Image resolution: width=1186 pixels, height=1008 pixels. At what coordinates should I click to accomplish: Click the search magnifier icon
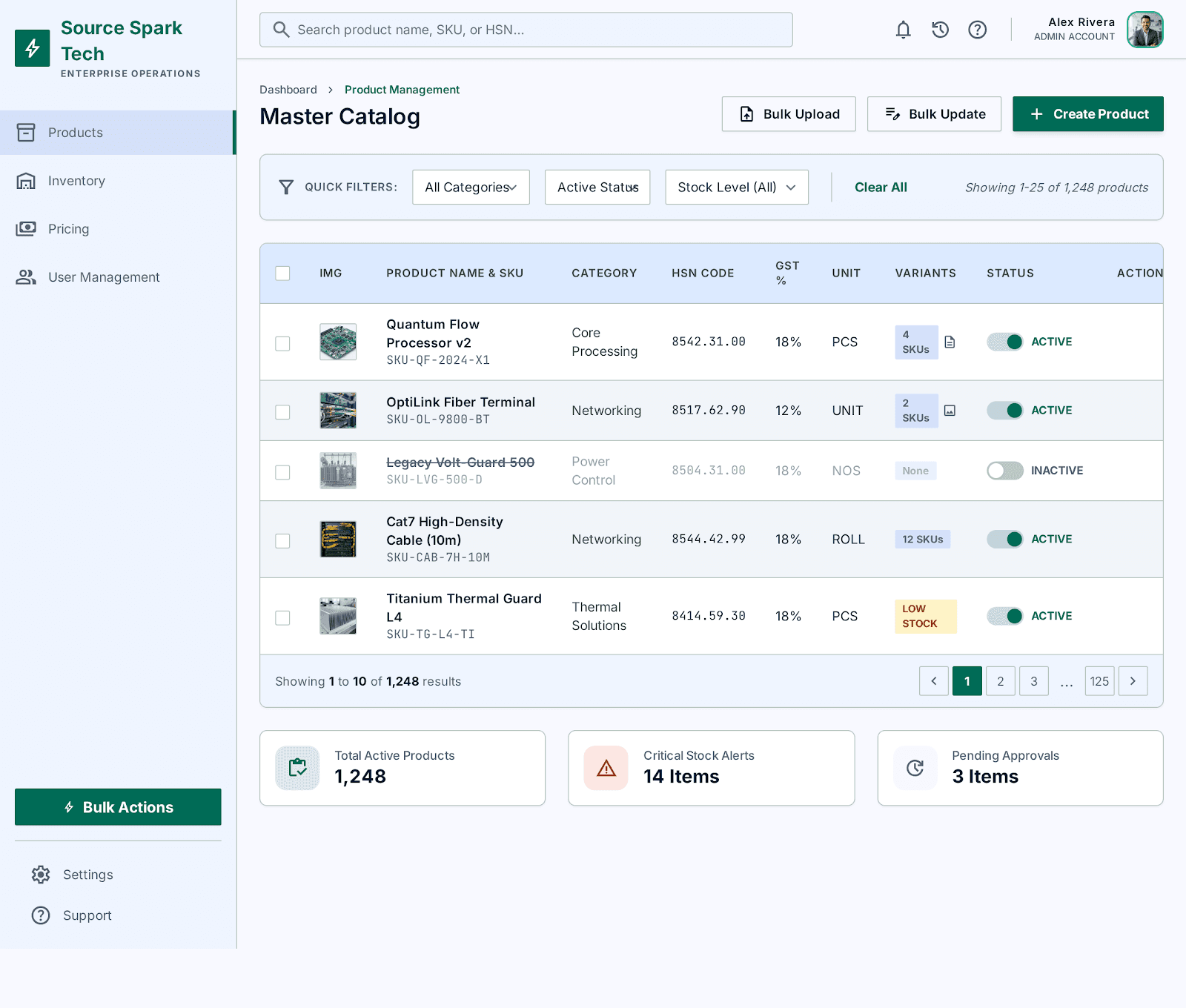click(281, 30)
